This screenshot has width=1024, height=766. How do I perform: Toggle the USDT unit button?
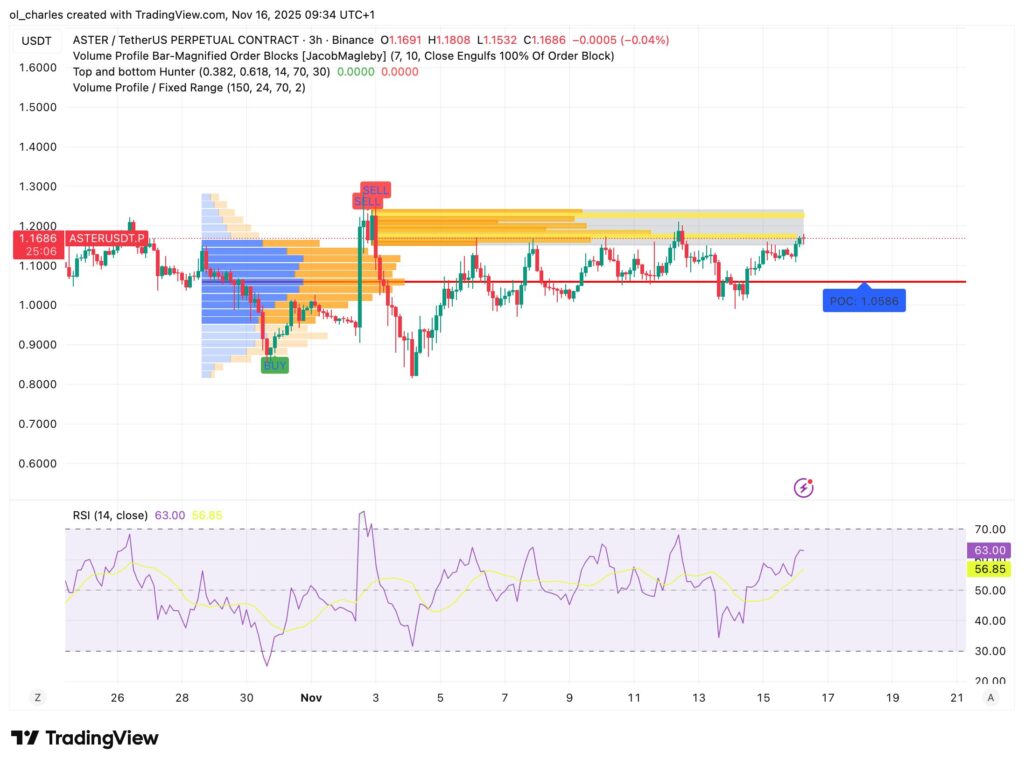pyautogui.click(x=37, y=40)
